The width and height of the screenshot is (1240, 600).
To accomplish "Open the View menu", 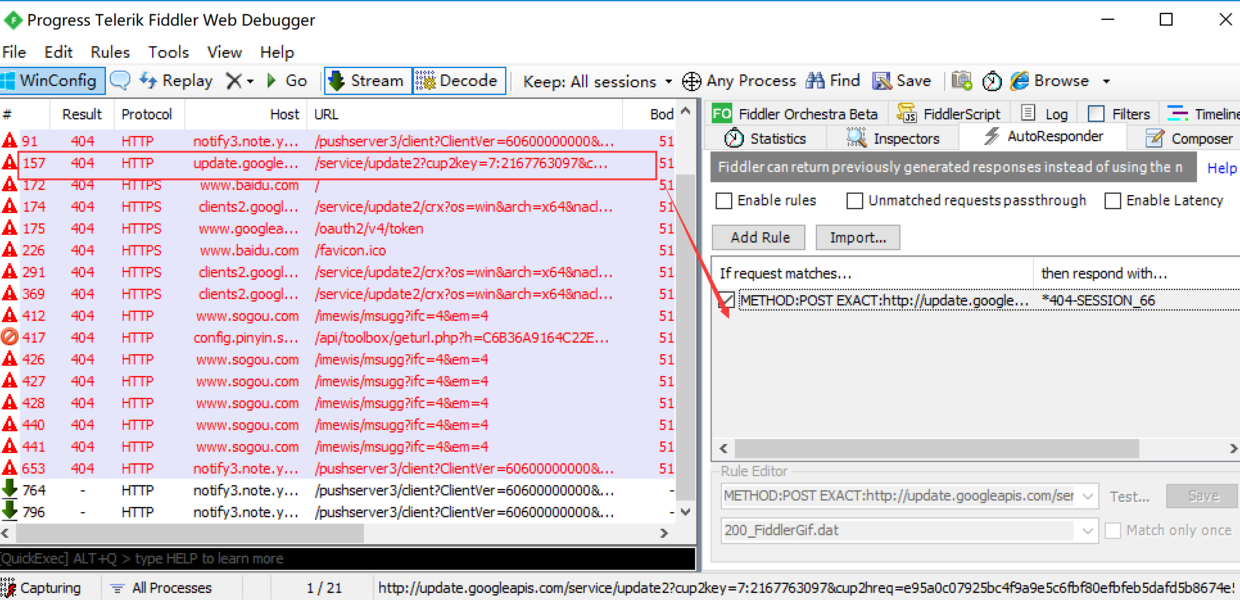I will [224, 52].
